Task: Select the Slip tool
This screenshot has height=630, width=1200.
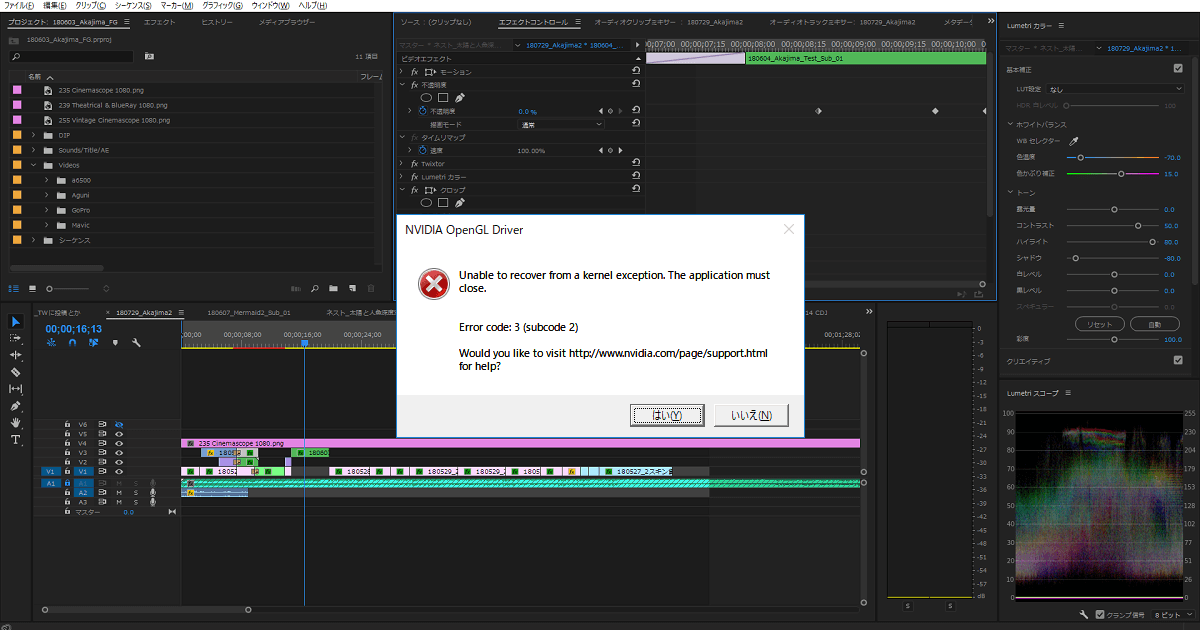Action: click(16, 389)
